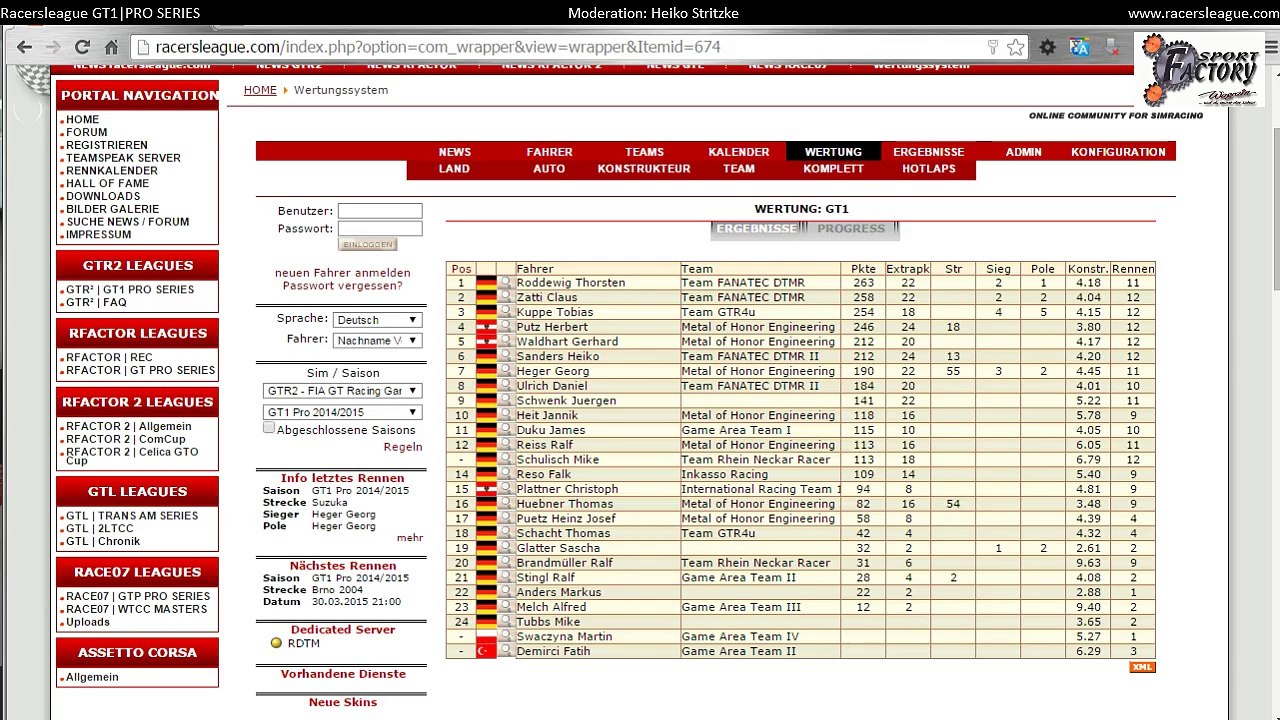Click the 'neuen Fahrer anmelden' link

point(343,273)
